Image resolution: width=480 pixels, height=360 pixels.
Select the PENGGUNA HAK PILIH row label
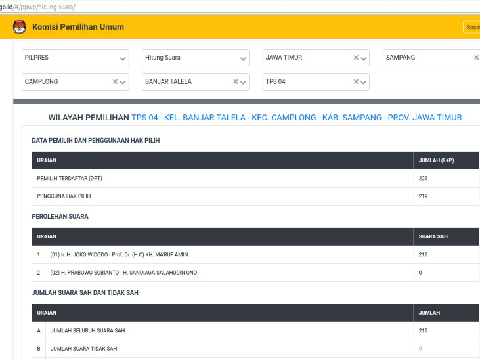pos(64,196)
